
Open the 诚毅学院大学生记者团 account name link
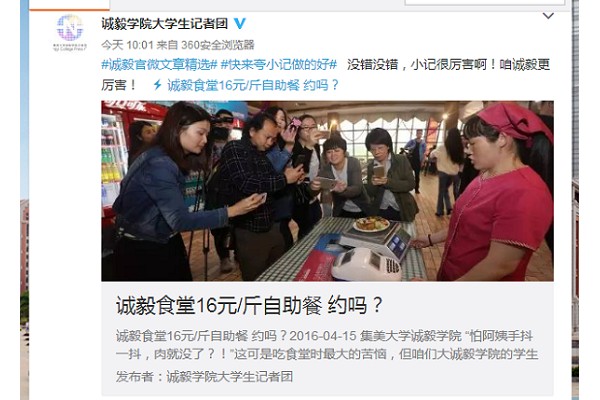[x=165, y=24]
